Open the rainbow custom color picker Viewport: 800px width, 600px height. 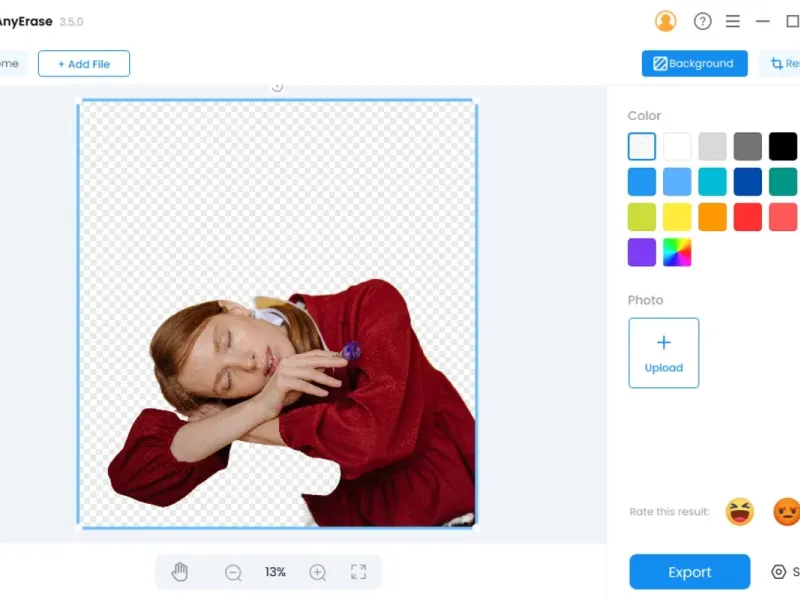click(677, 252)
